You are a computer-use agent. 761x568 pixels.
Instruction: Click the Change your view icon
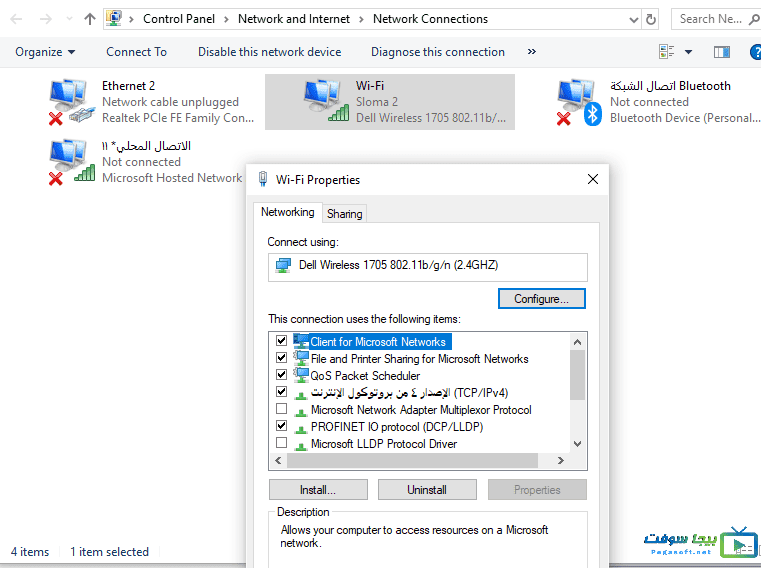(666, 51)
